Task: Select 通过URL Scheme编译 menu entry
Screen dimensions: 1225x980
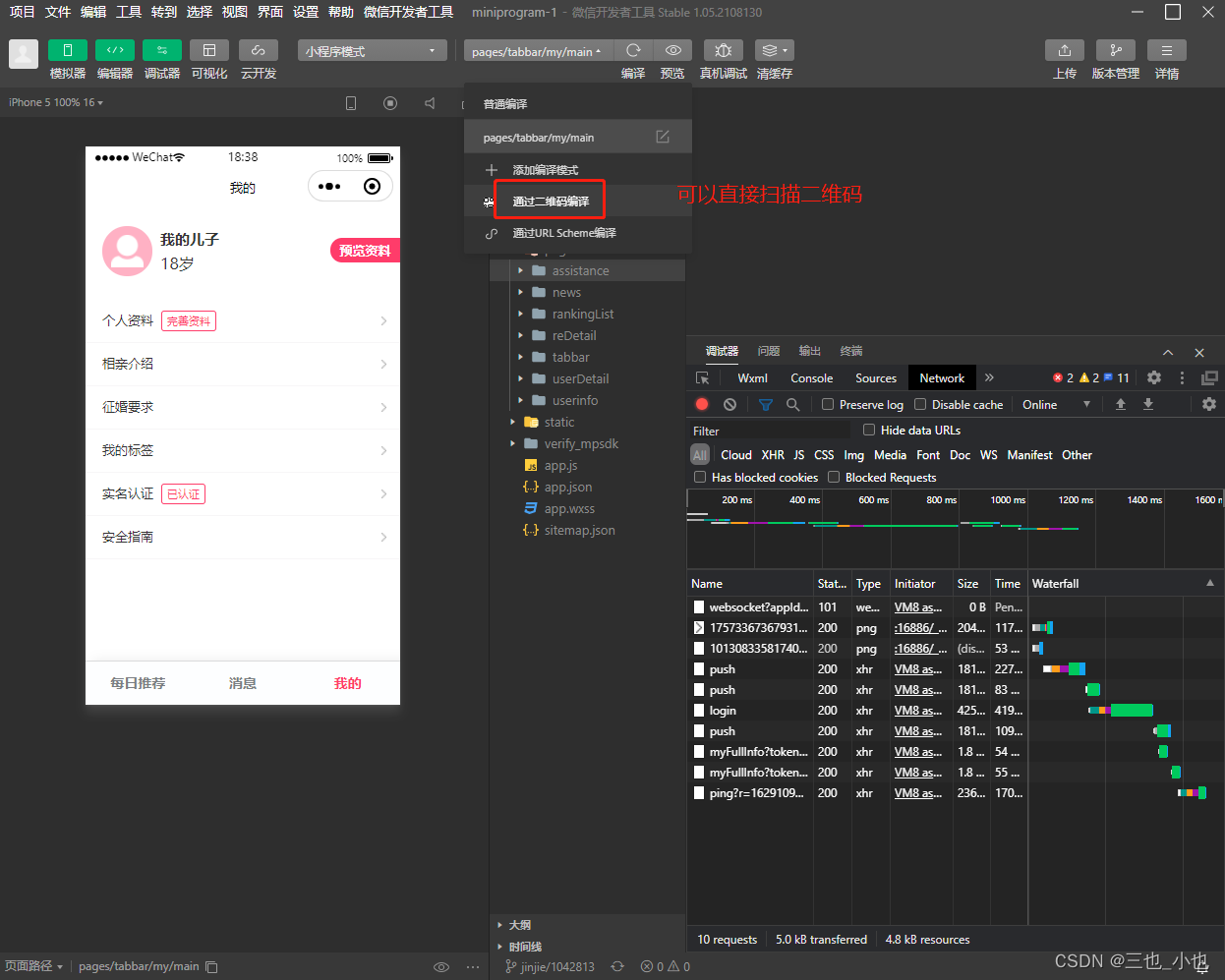Action: (x=564, y=233)
